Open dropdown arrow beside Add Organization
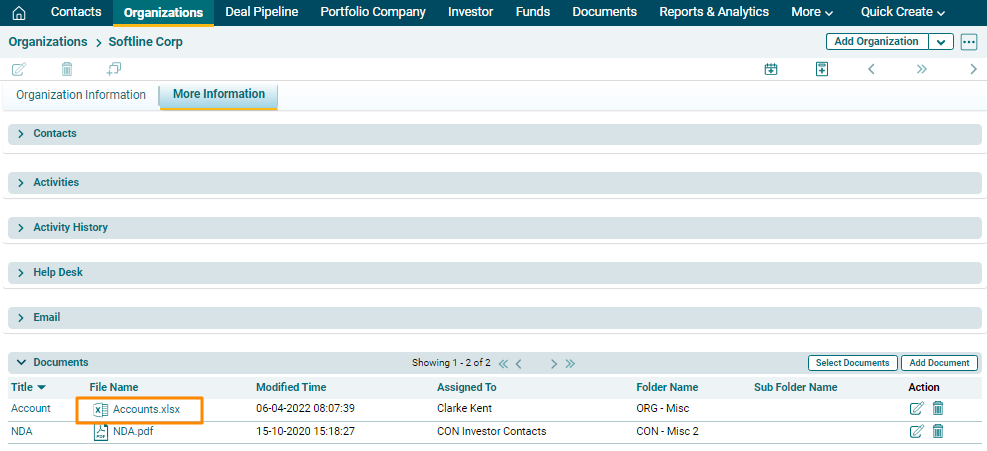 (x=940, y=42)
